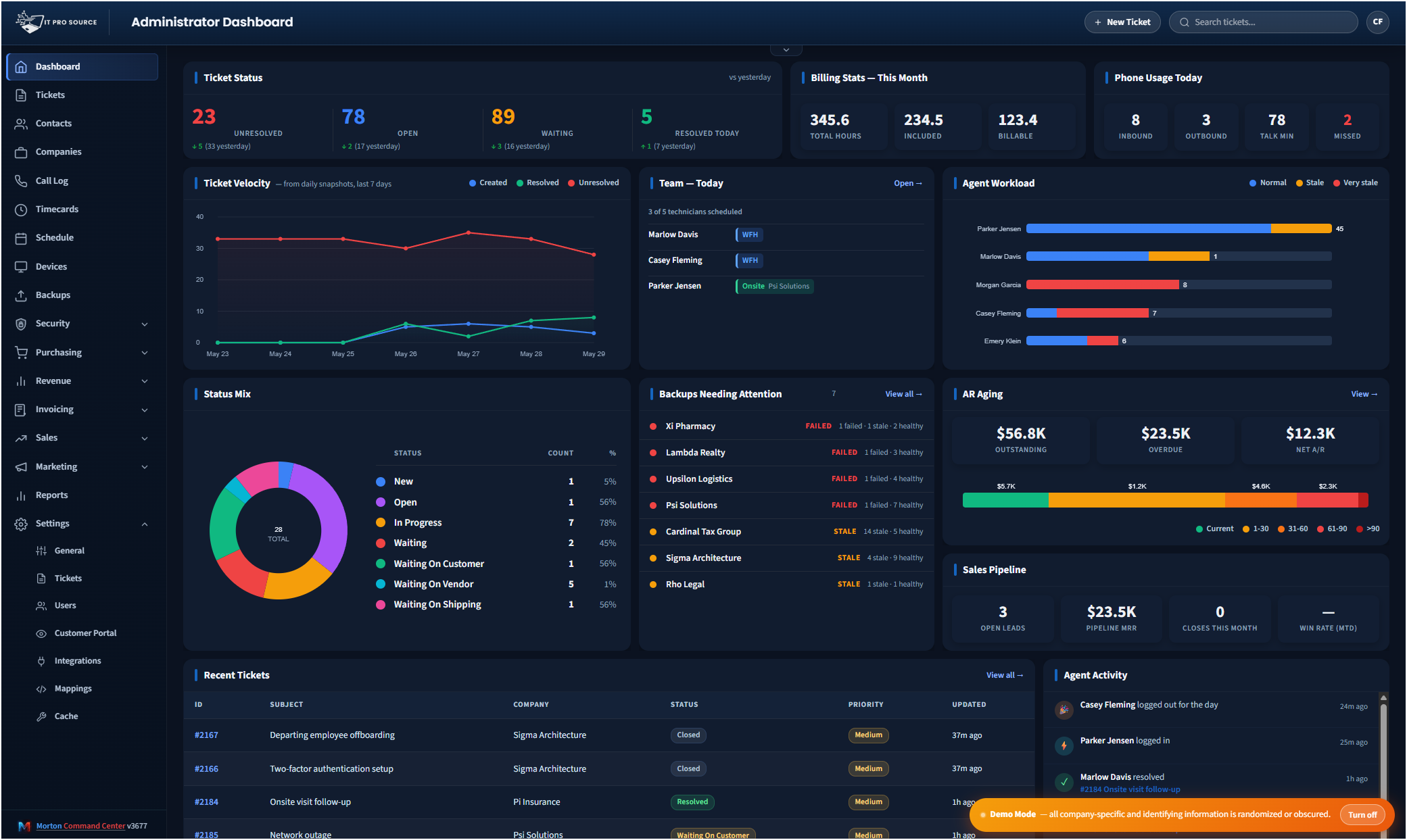Click the Cache wrench icon
1407x840 pixels.
pos(41,716)
